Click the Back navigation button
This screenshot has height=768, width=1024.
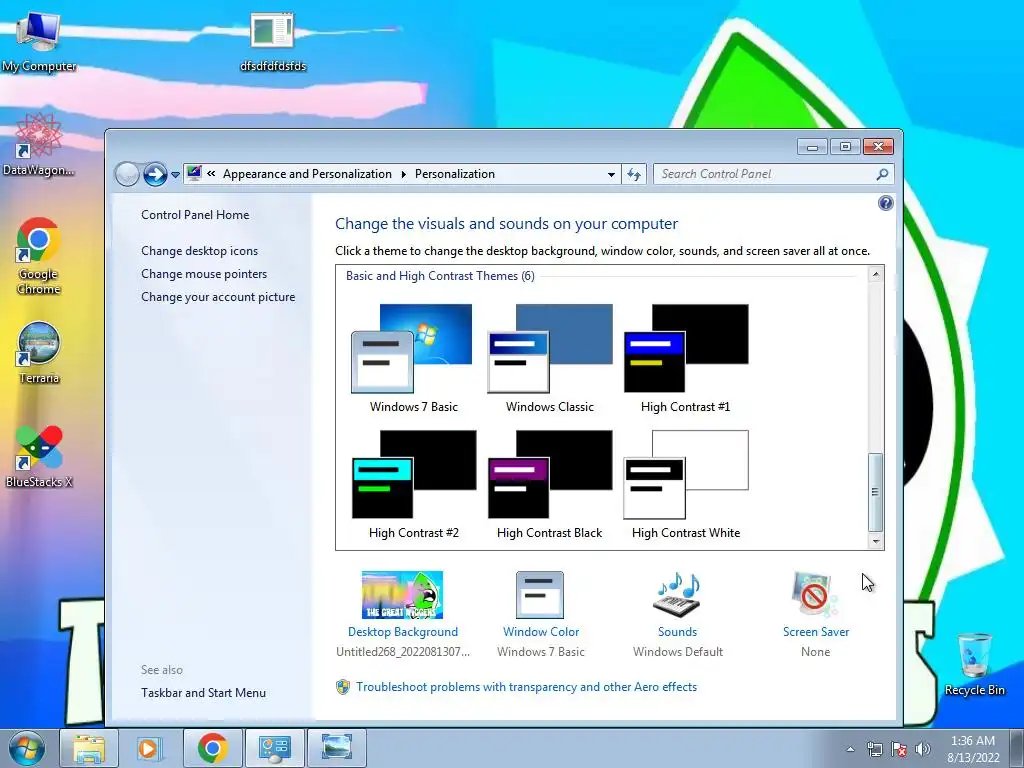tap(127, 174)
